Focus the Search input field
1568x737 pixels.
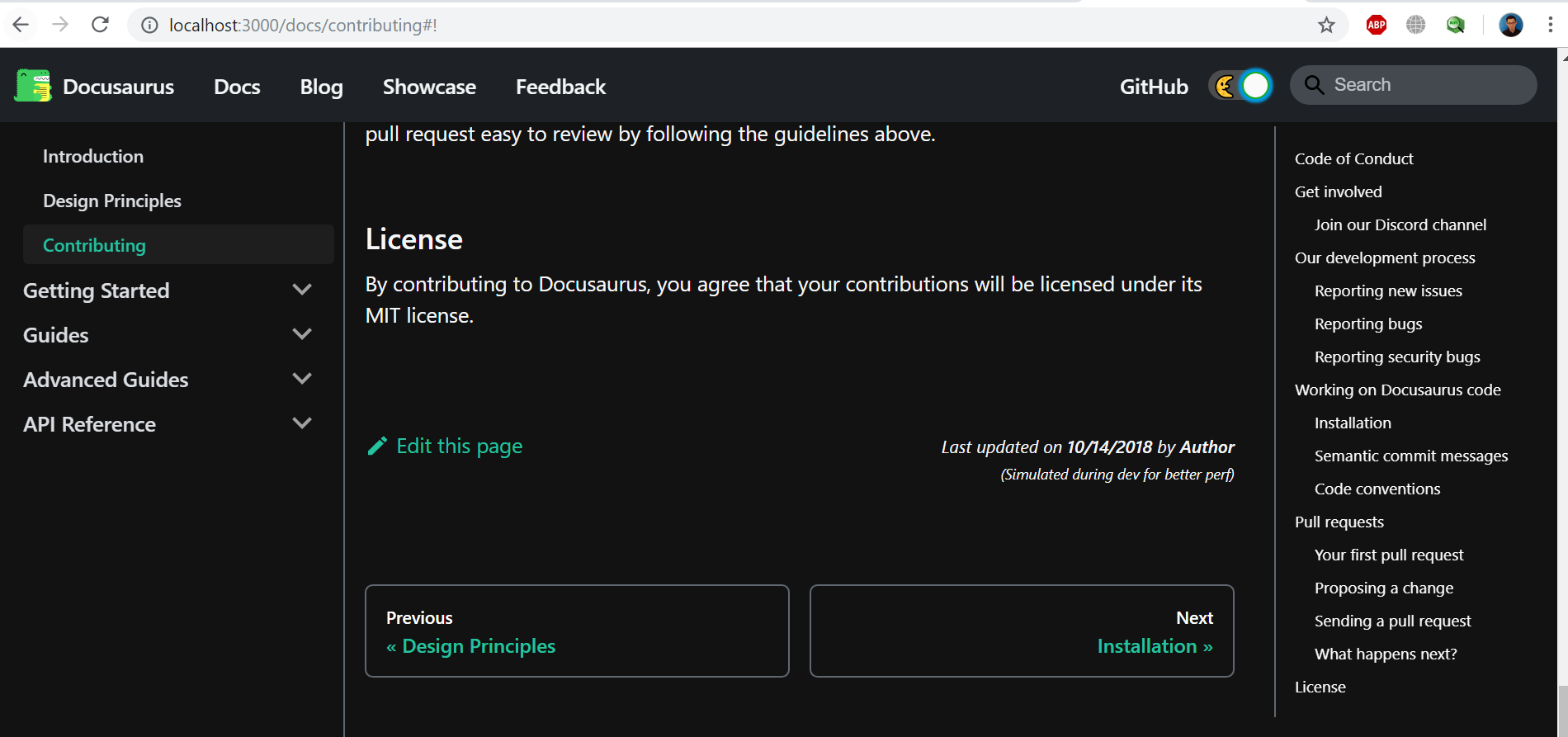1413,85
